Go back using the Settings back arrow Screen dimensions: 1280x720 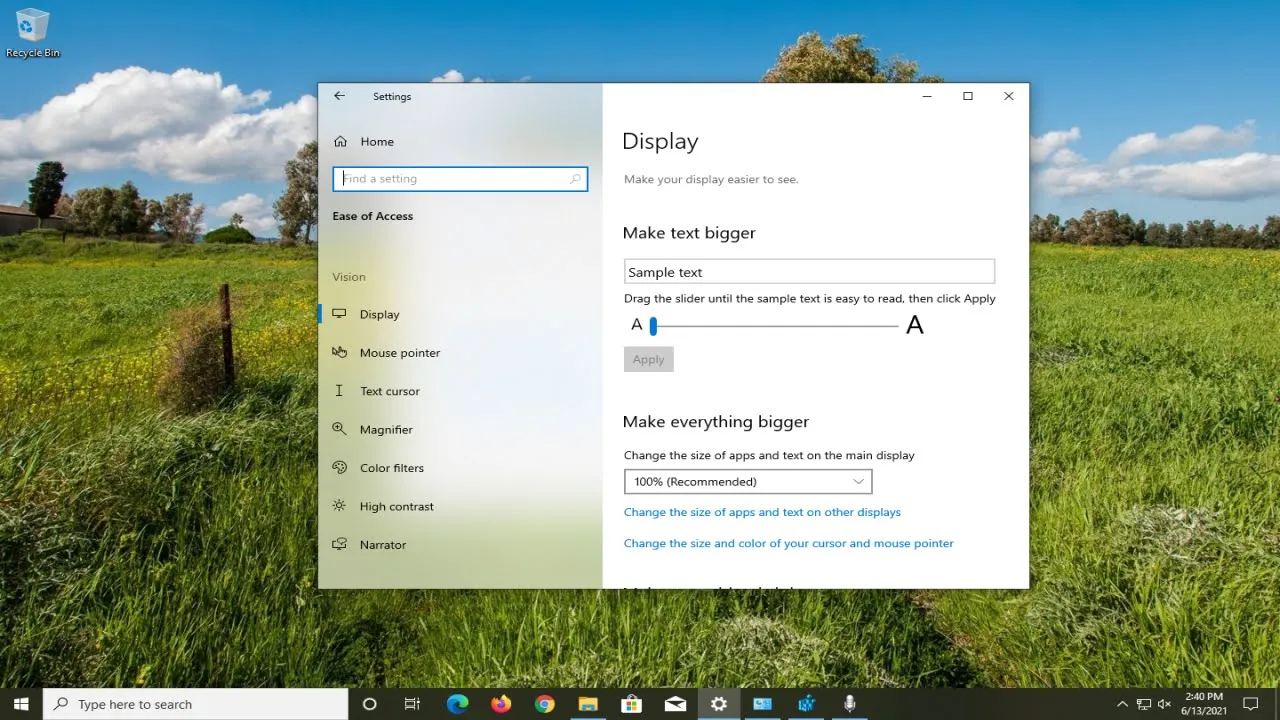339,96
